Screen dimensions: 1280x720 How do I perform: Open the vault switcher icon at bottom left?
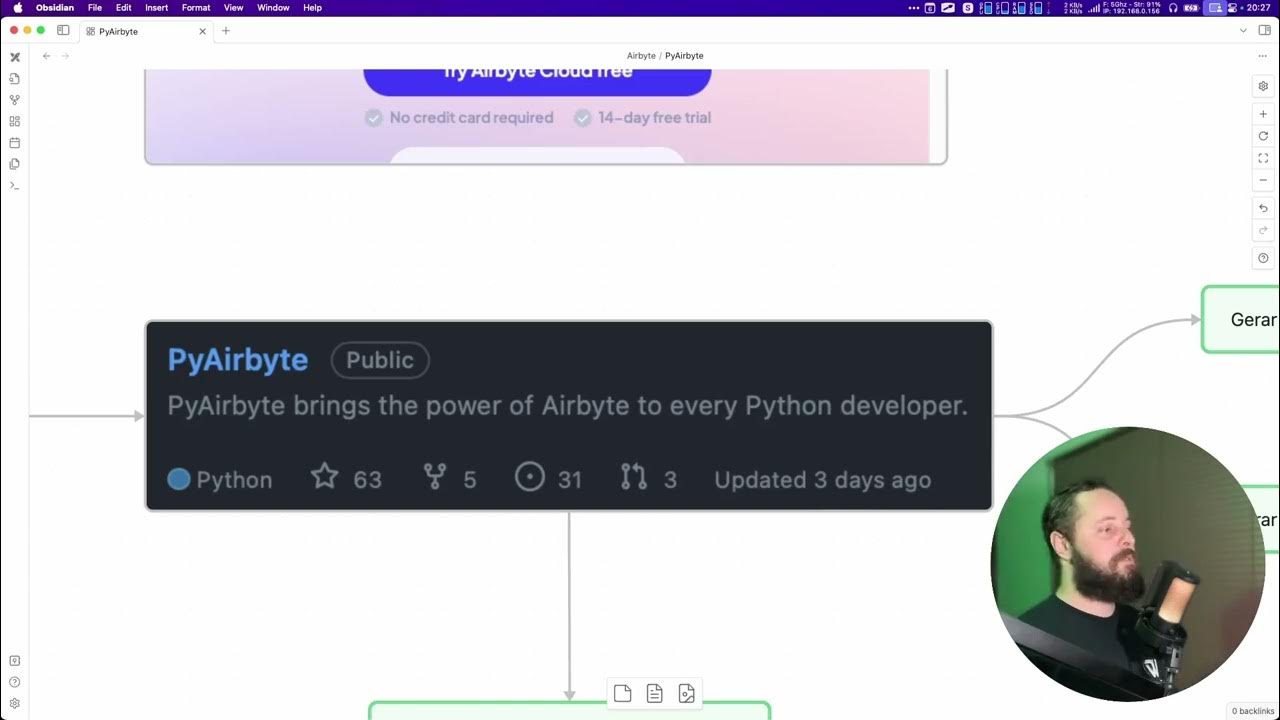(15, 661)
